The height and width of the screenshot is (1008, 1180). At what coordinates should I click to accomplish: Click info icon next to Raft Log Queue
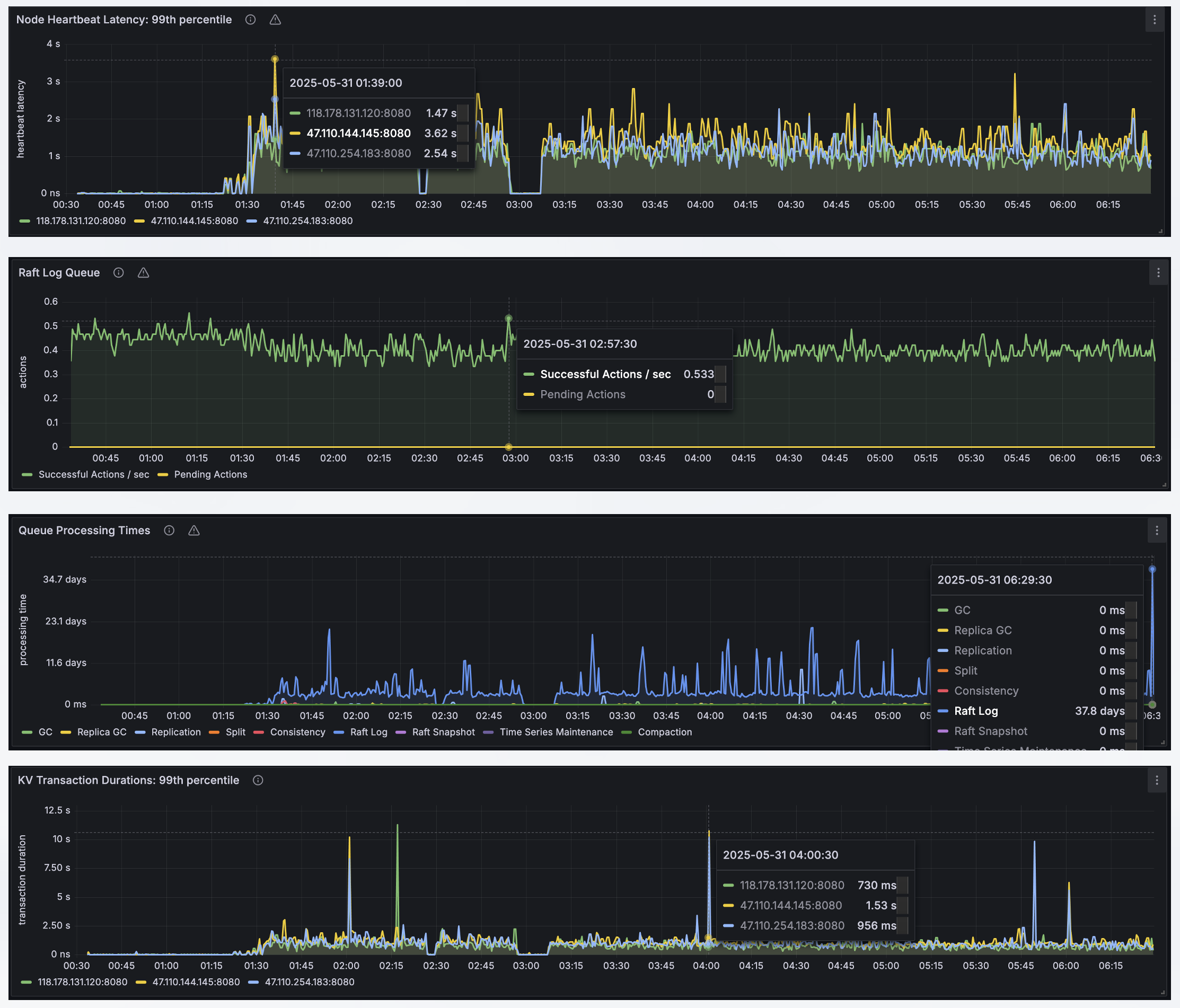click(118, 273)
